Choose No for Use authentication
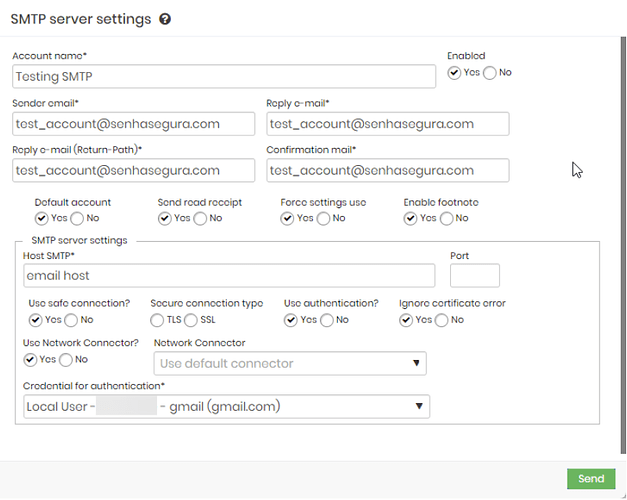 [326, 320]
